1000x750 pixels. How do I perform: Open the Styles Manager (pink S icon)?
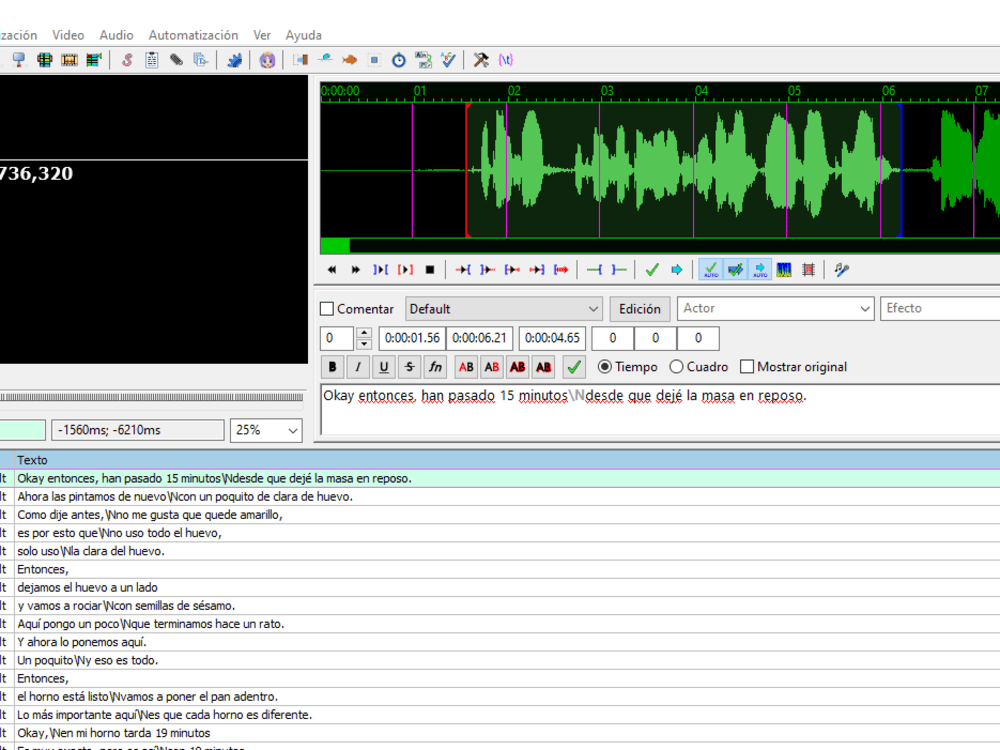click(127, 60)
